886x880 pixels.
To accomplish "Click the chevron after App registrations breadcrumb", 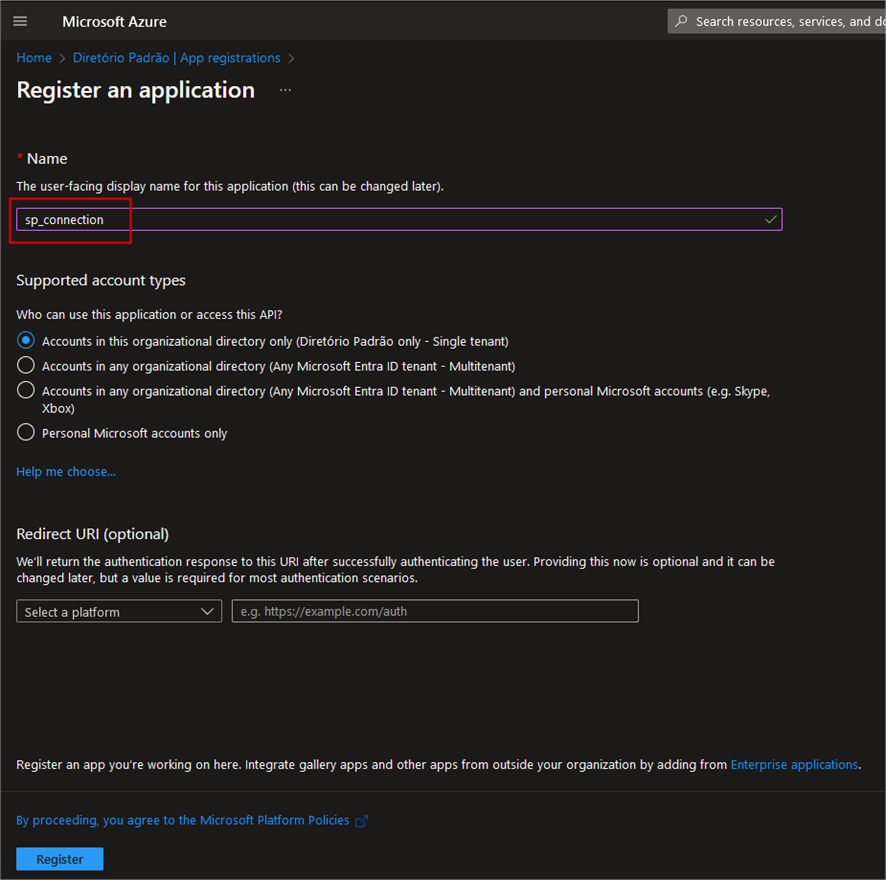I will [292, 58].
